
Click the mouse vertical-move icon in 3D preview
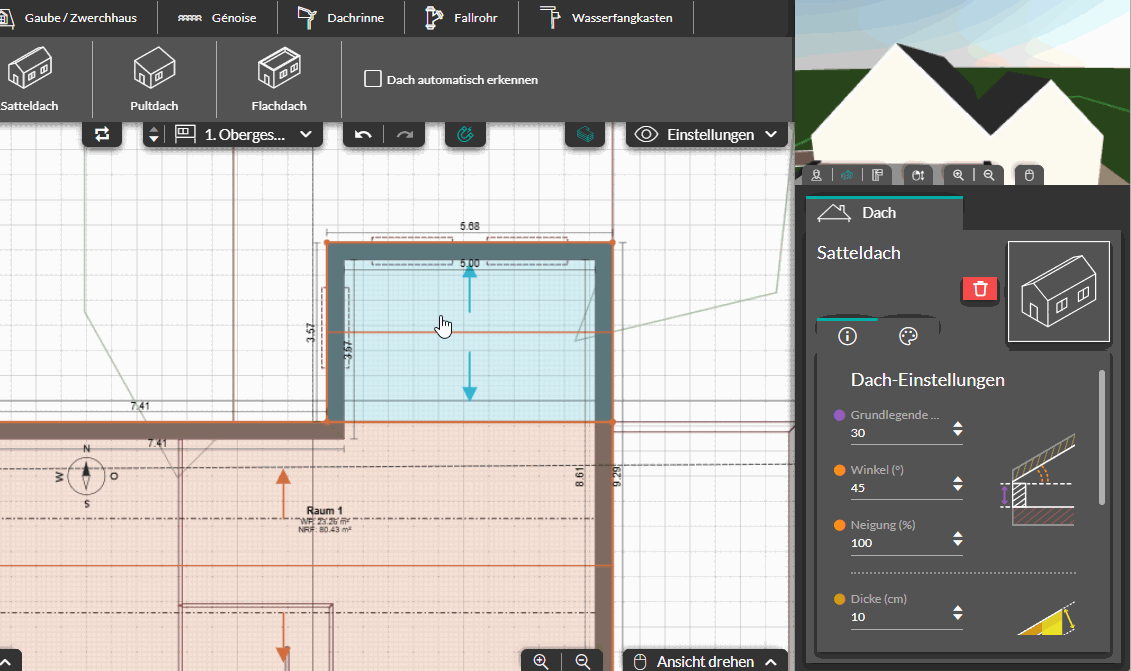917,175
